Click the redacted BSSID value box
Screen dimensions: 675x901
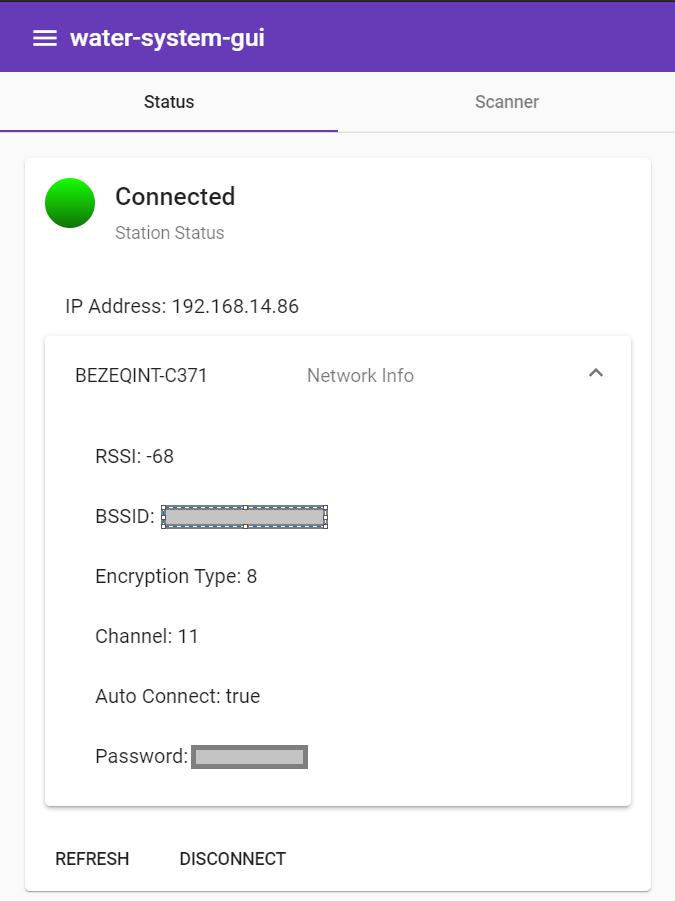pos(245,517)
